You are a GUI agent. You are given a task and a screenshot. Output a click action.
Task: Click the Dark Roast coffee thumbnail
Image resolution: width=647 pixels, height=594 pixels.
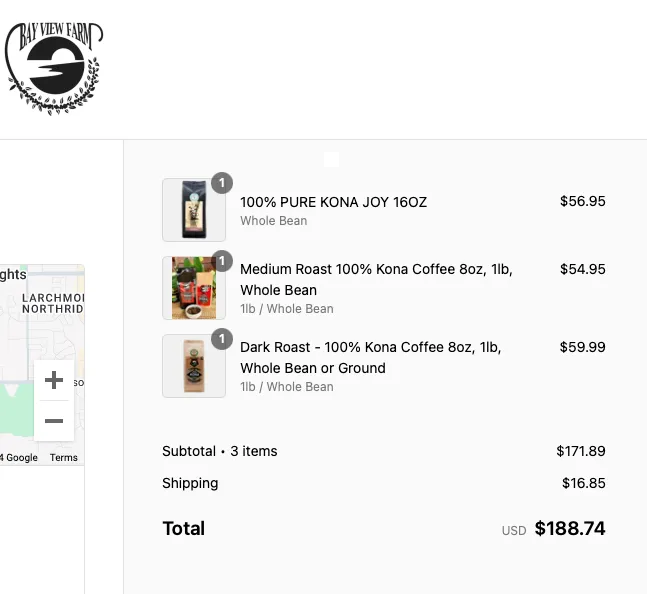point(194,366)
